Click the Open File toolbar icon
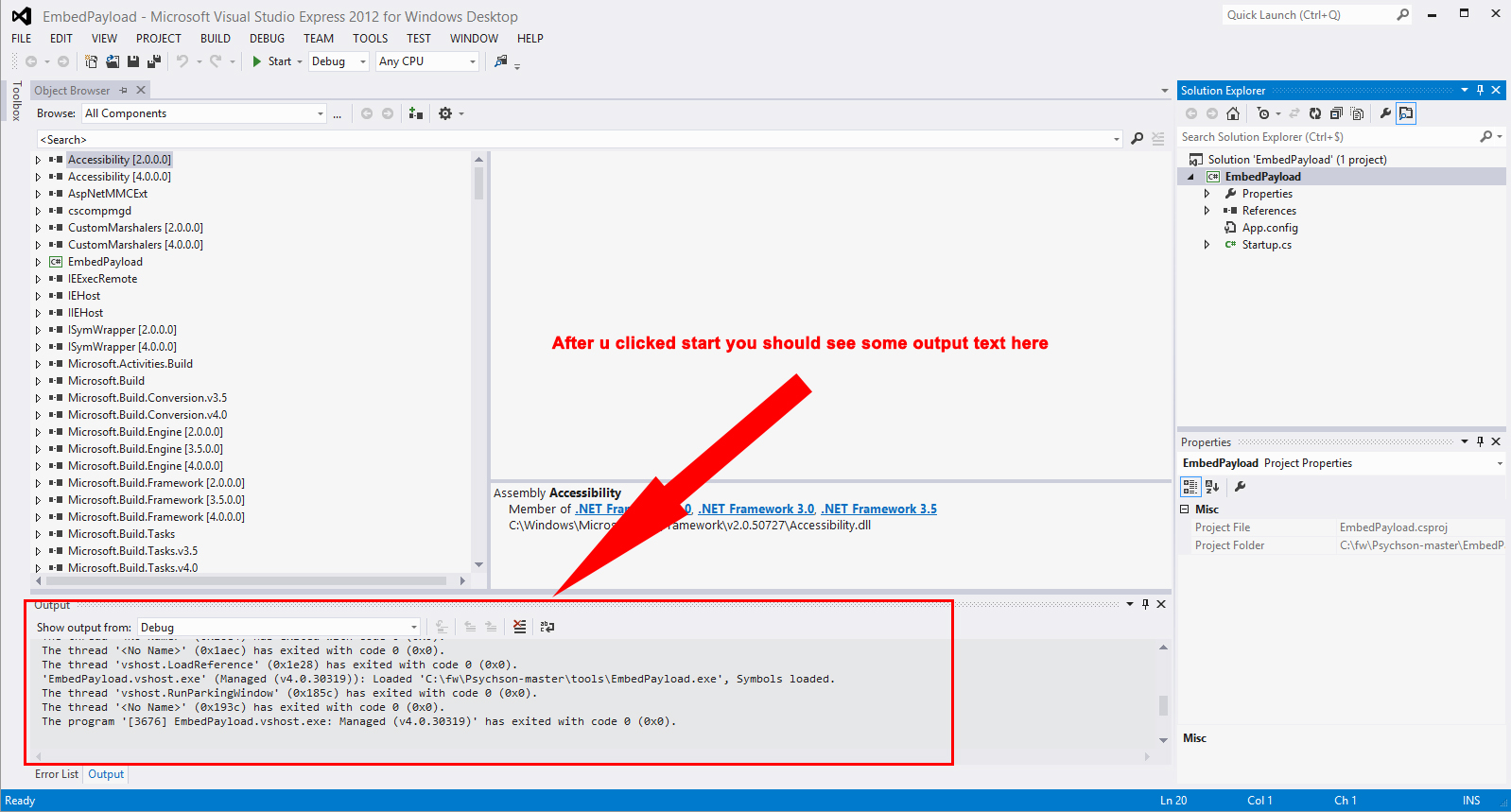Screen dimensions: 1511x812 point(112,61)
